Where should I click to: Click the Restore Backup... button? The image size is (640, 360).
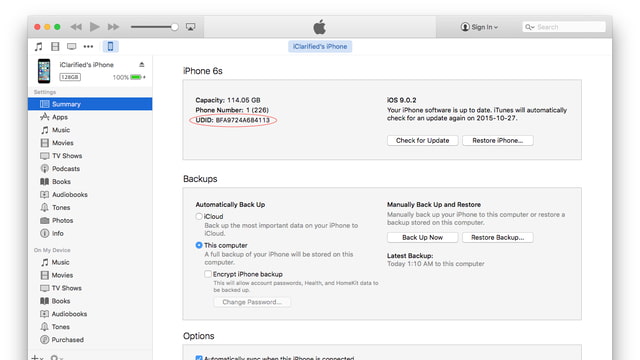(498, 238)
